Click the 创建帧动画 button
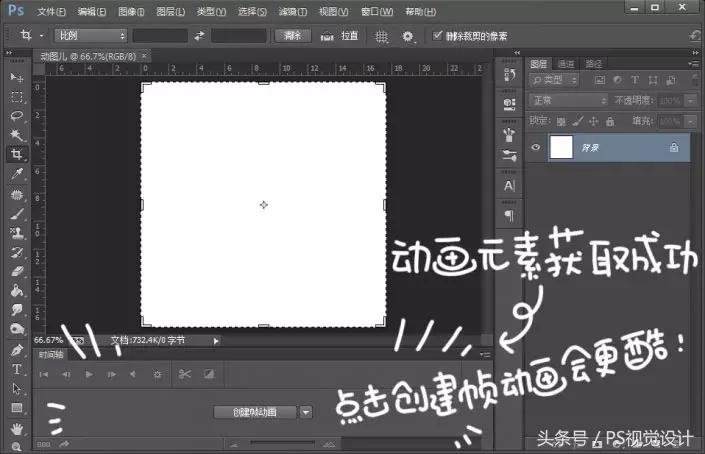 (255, 412)
